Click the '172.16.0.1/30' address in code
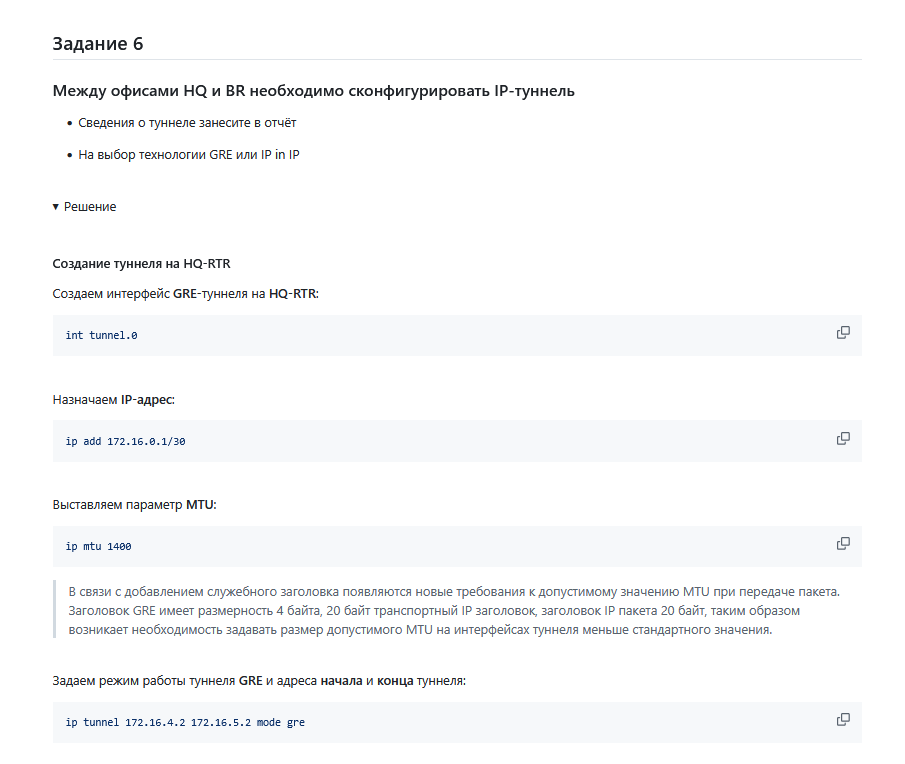Image resolution: width=905 pixels, height=764 pixels. pos(146,441)
